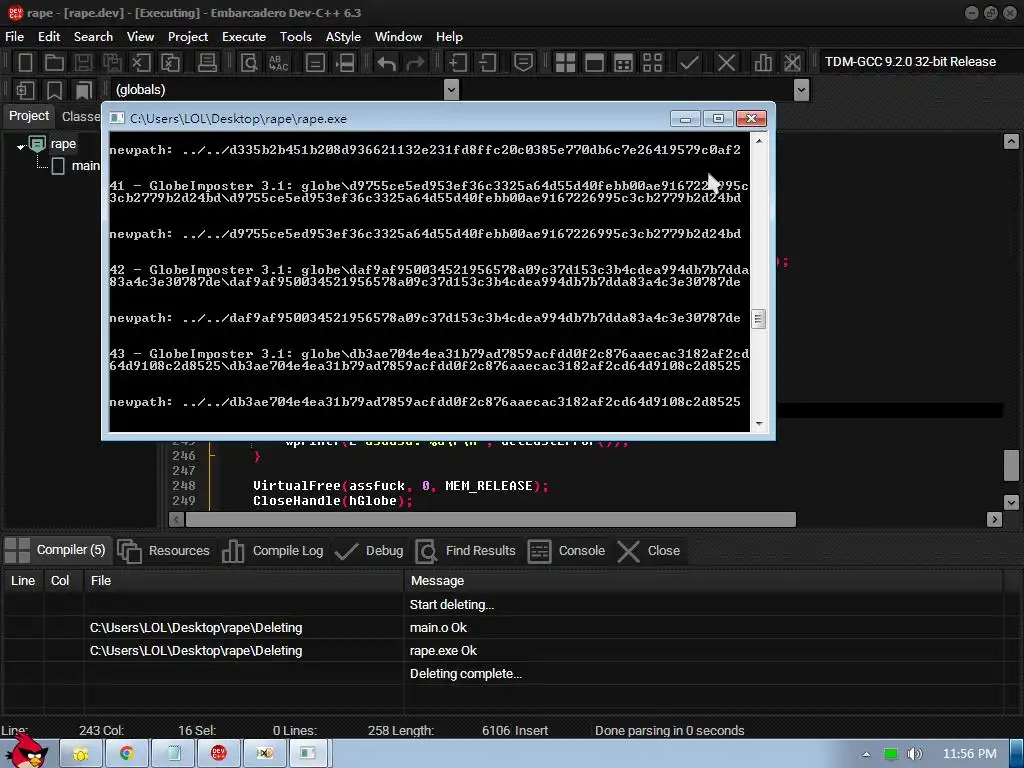Click the Print toolbar icon
This screenshot has width=1024, height=768.
pos(207,63)
